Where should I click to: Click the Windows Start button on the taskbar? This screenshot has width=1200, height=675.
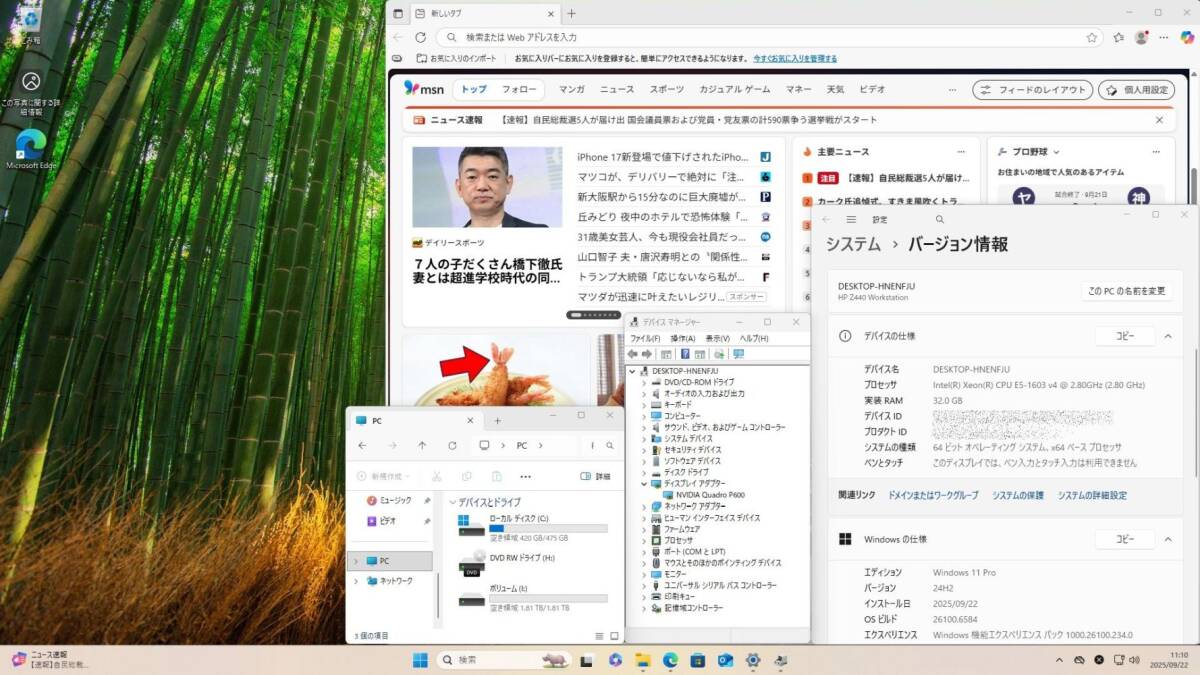coord(420,660)
